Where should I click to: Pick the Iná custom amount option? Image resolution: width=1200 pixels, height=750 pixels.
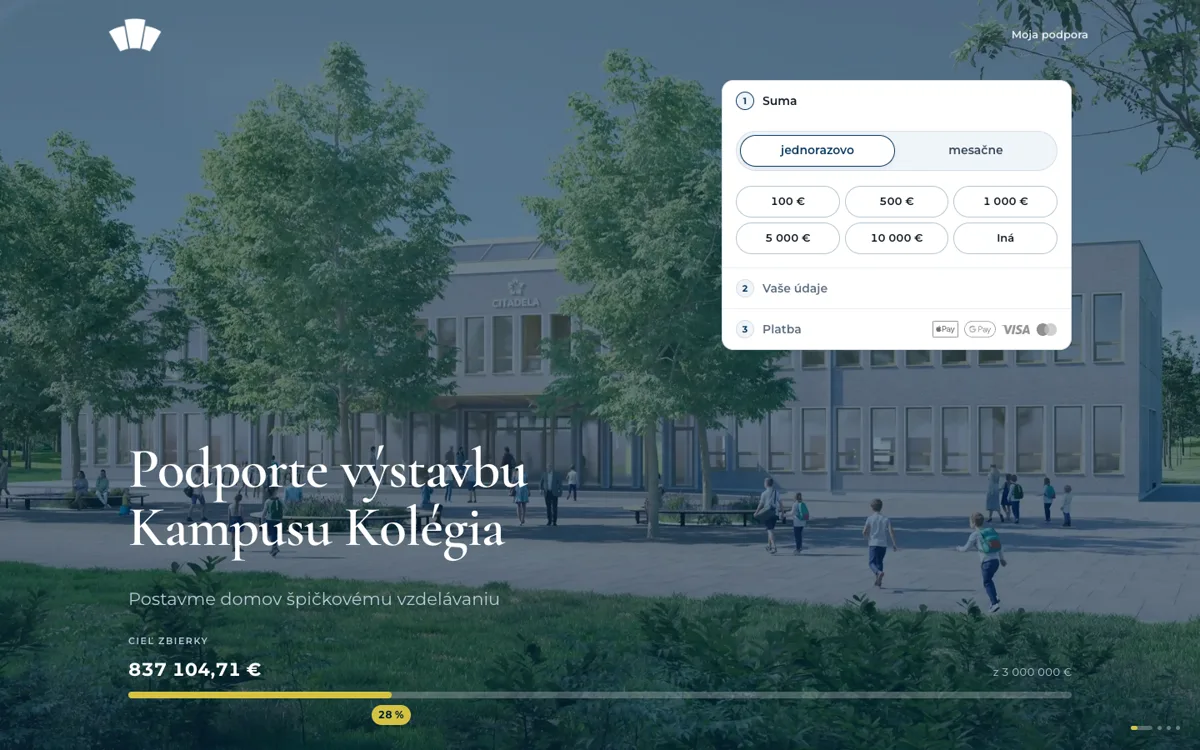click(1005, 238)
